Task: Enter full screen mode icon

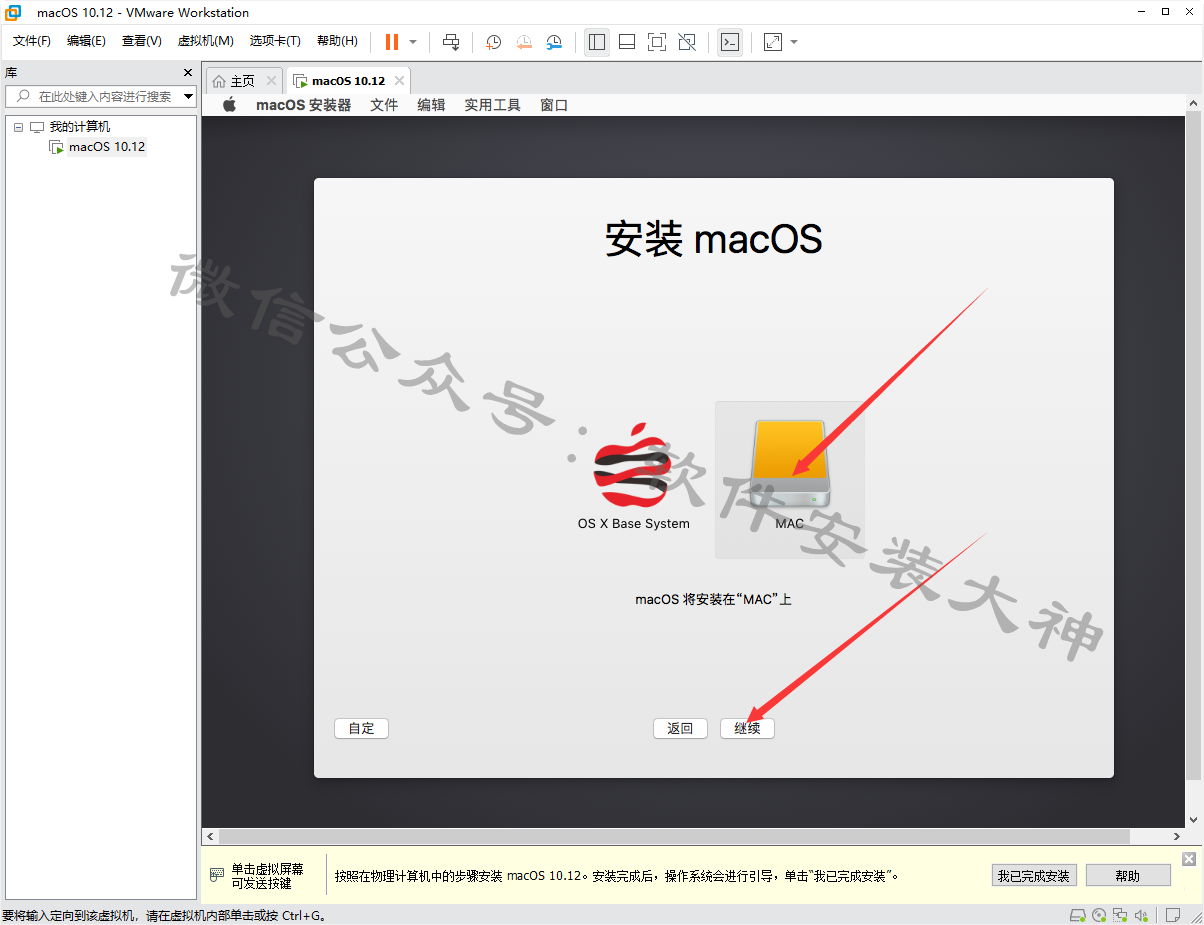Action: pyautogui.click(x=657, y=42)
